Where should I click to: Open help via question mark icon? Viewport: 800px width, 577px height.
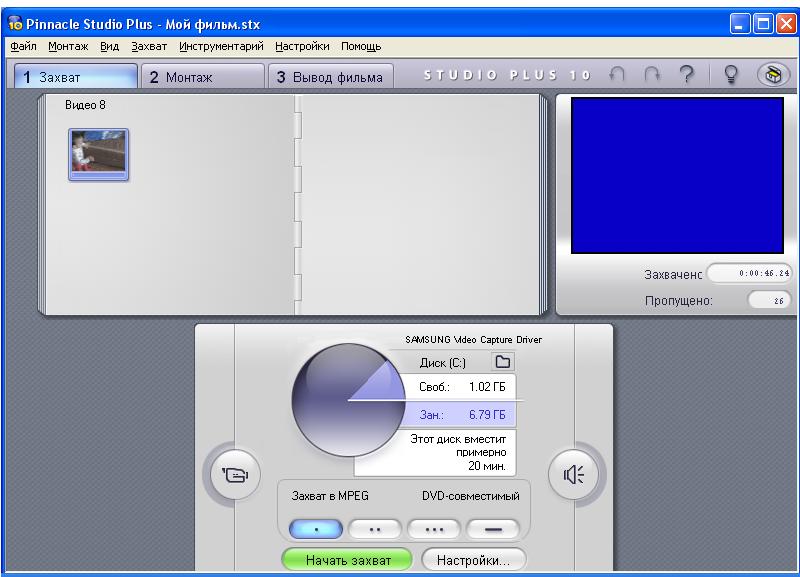click(x=687, y=75)
